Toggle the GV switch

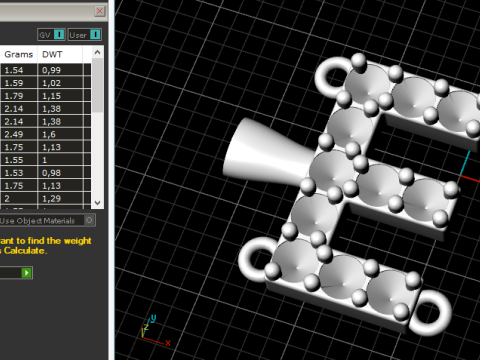(x=51, y=35)
